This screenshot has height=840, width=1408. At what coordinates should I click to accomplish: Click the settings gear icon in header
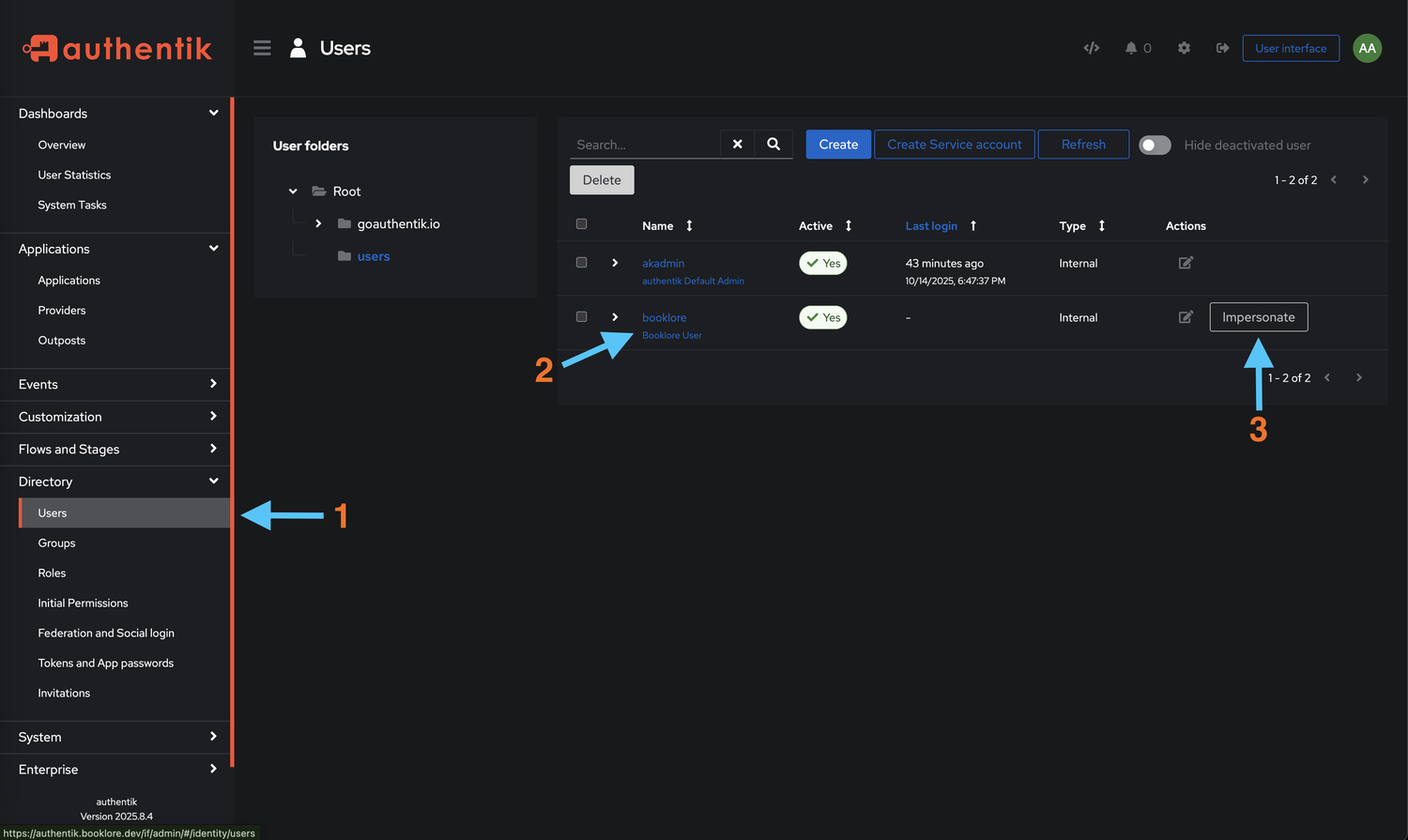point(1184,48)
